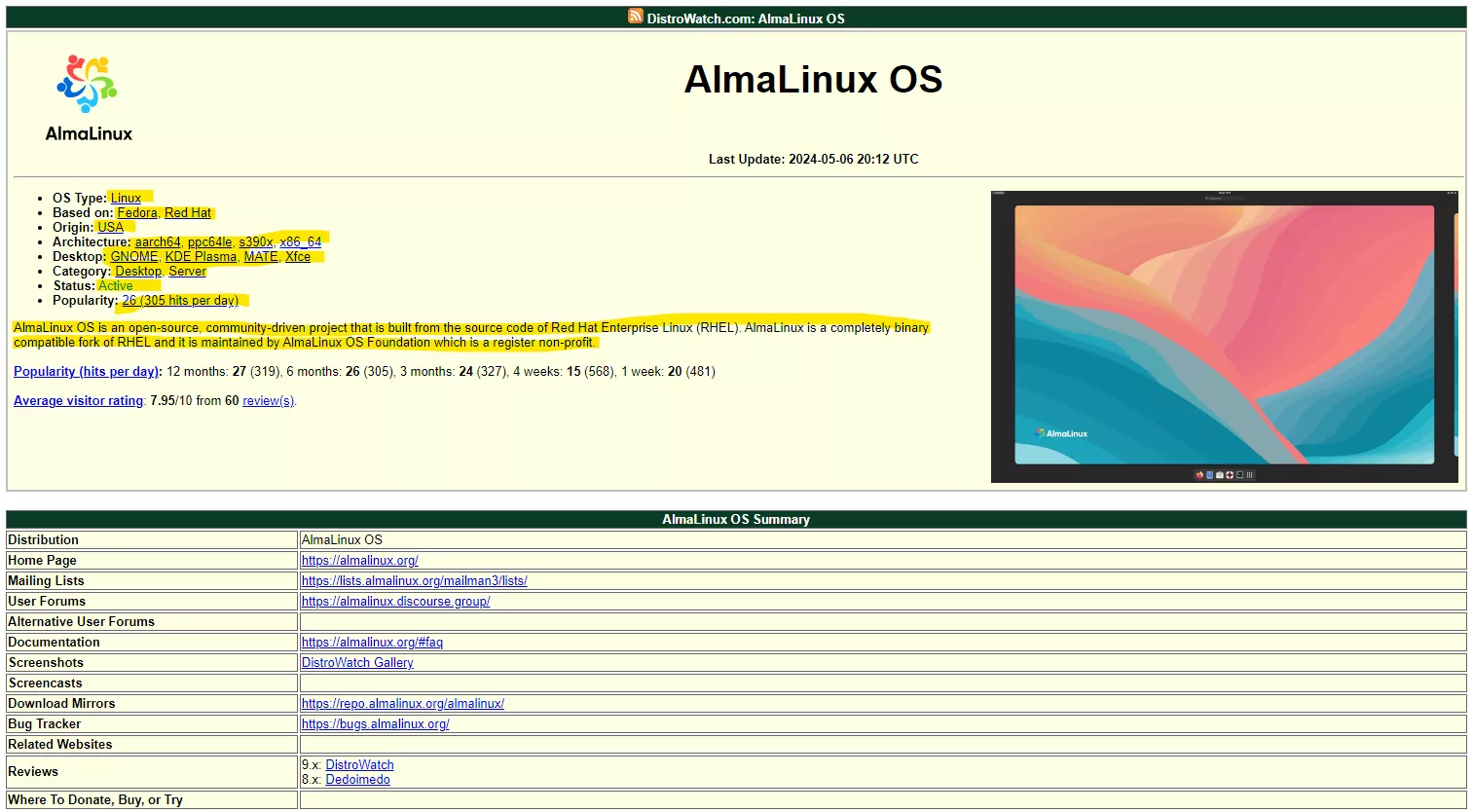1473x812 pixels.
Task: Open the https://almalinux.org/ home page link
Action: 360,561
